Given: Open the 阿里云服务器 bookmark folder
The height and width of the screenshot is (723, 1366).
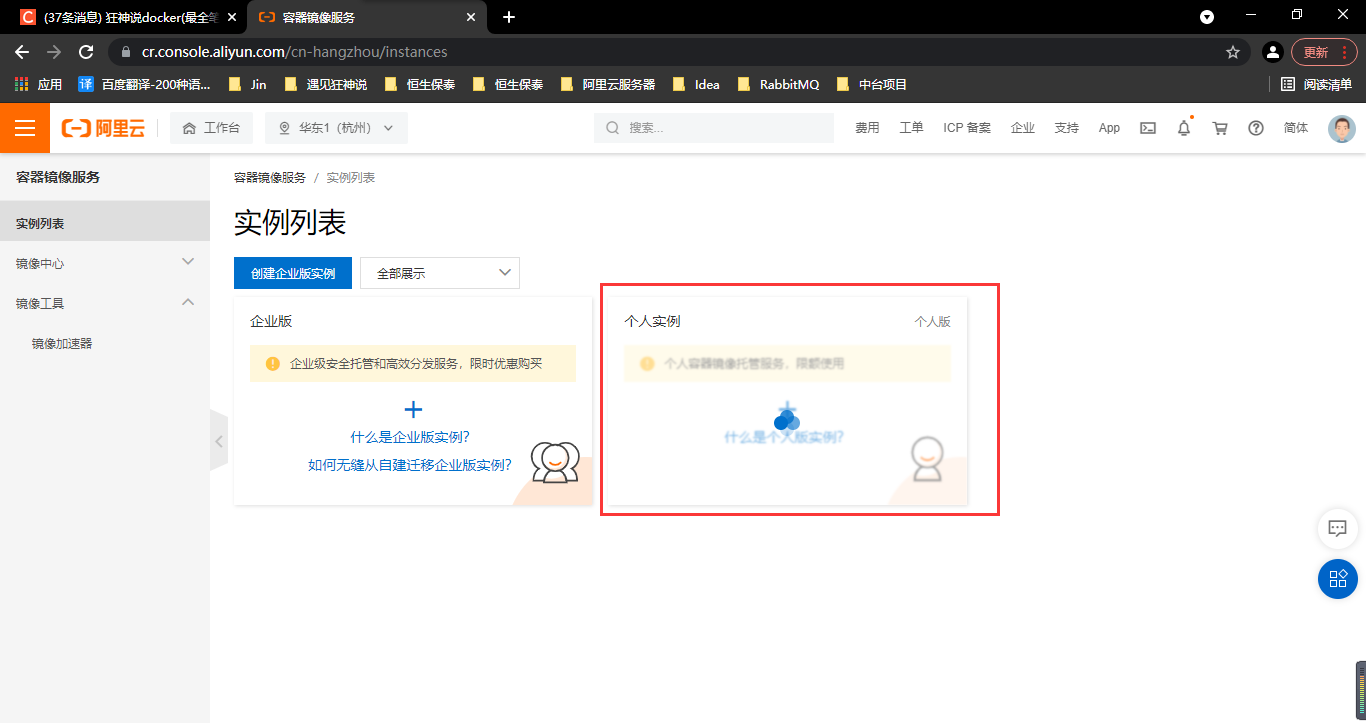Looking at the screenshot, I should 608,84.
